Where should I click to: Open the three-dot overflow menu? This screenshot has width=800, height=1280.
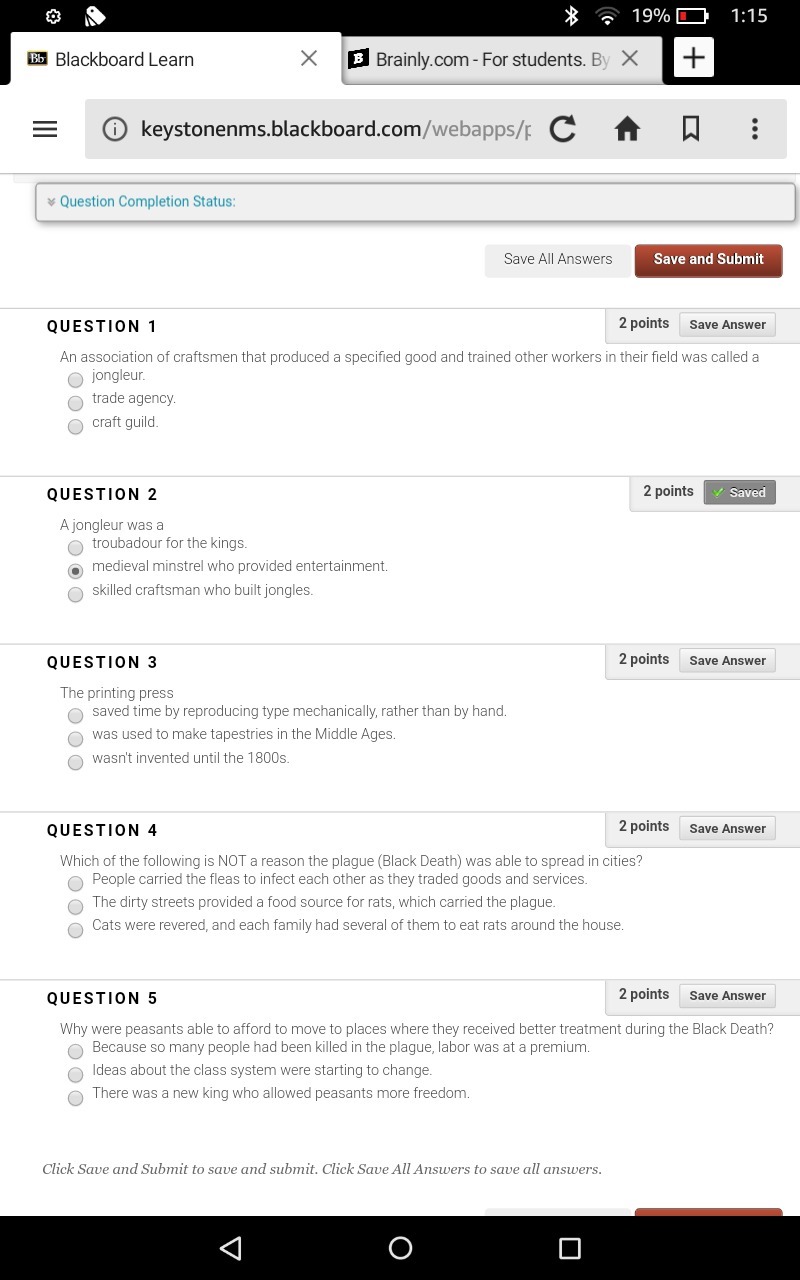[x=755, y=129]
